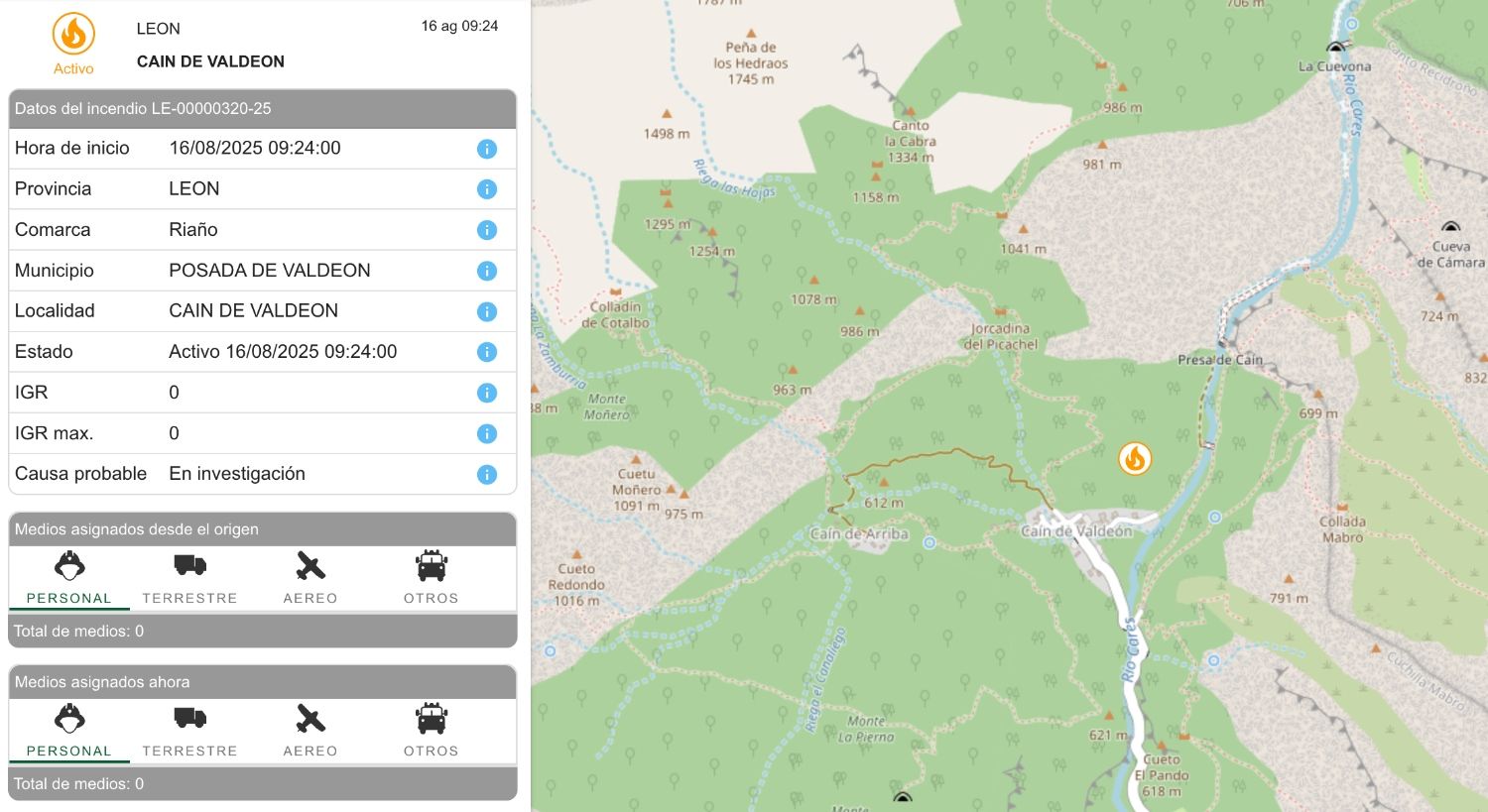Open OTROS tab in origin resources
Screen dimensions: 1488x812
431,578
